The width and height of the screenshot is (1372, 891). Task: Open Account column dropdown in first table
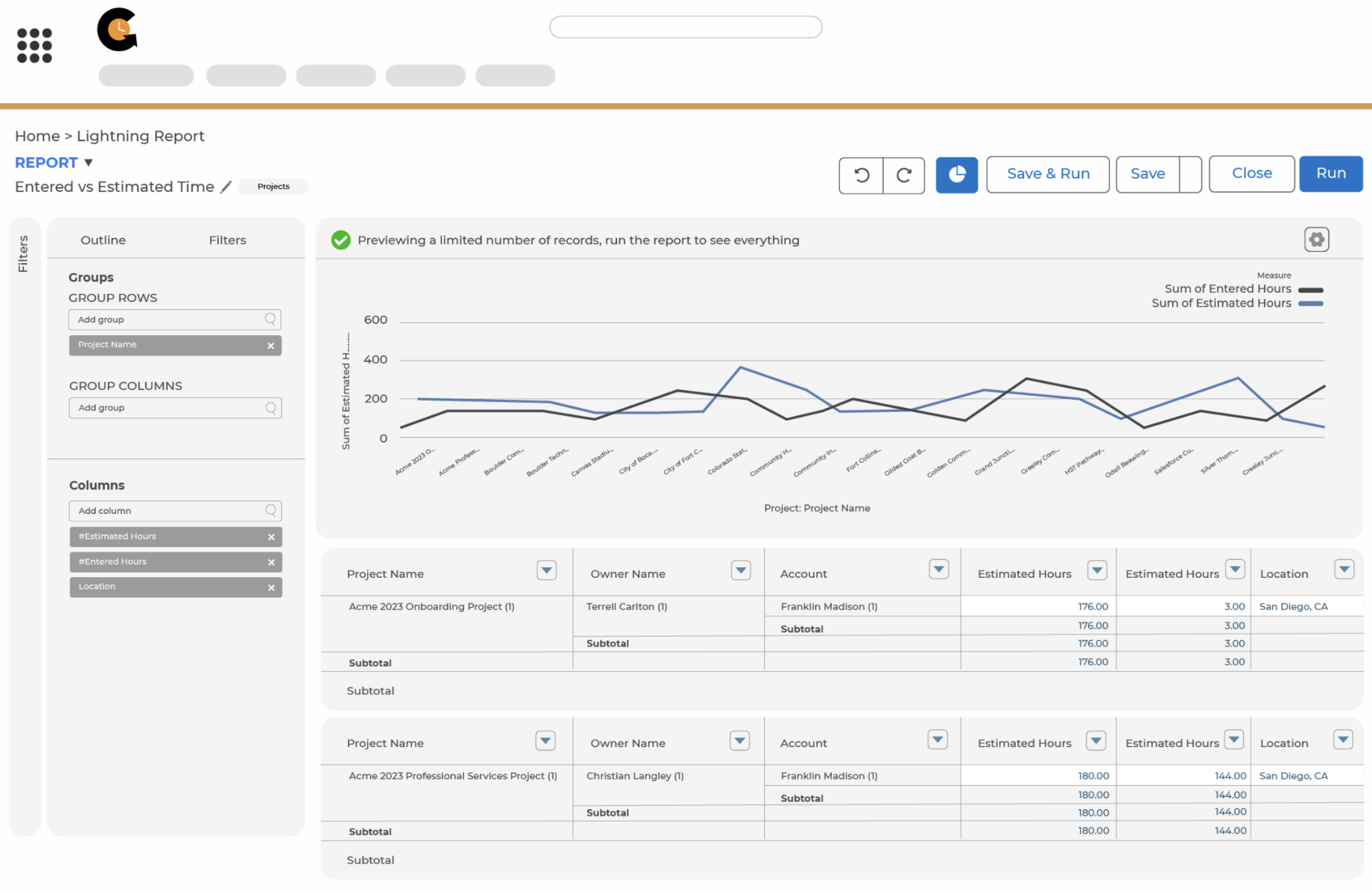939,569
